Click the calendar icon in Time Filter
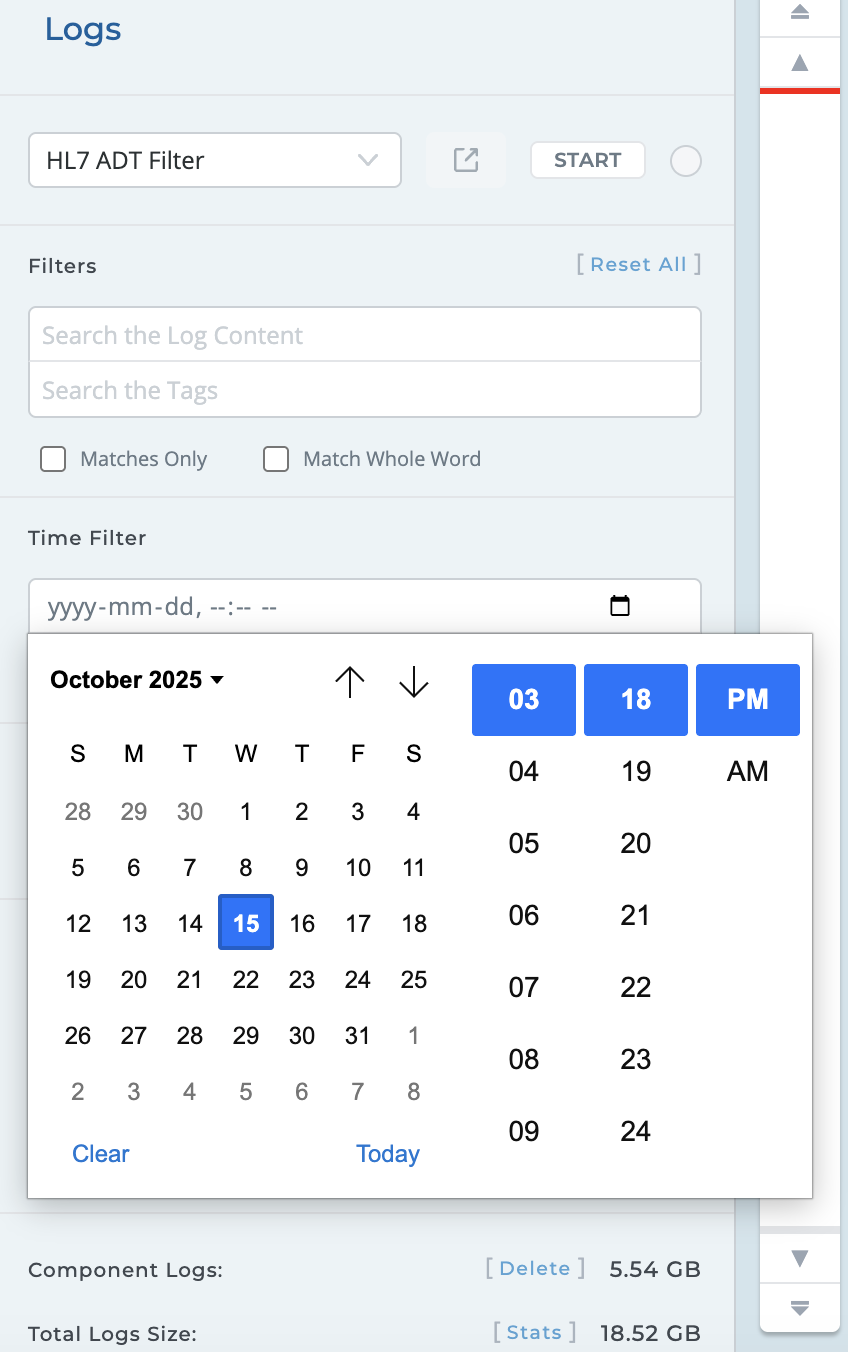 [x=620, y=606]
